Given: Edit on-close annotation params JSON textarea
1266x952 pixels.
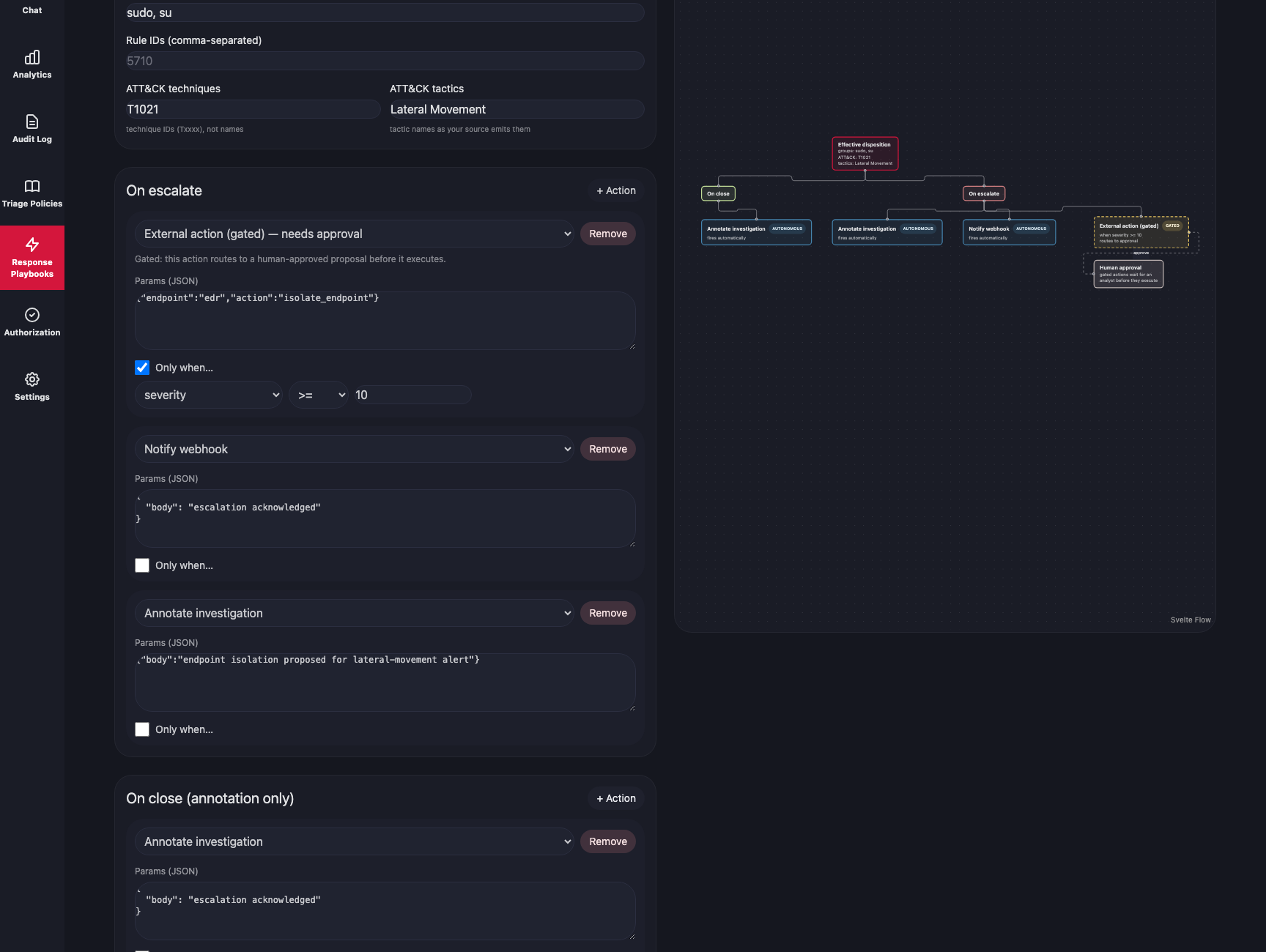Looking at the screenshot, I should [385, 911].
